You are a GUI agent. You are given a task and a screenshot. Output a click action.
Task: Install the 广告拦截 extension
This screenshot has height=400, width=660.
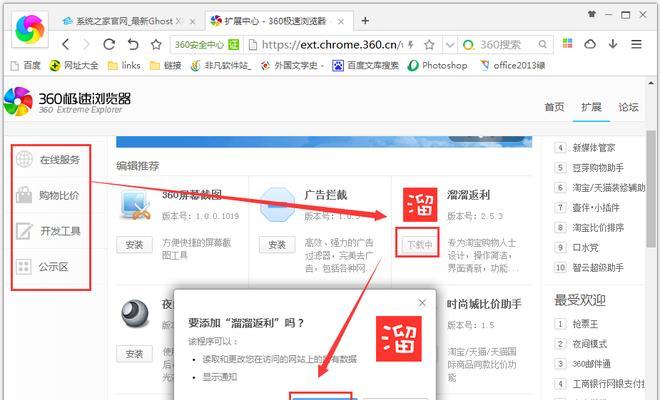277,245
